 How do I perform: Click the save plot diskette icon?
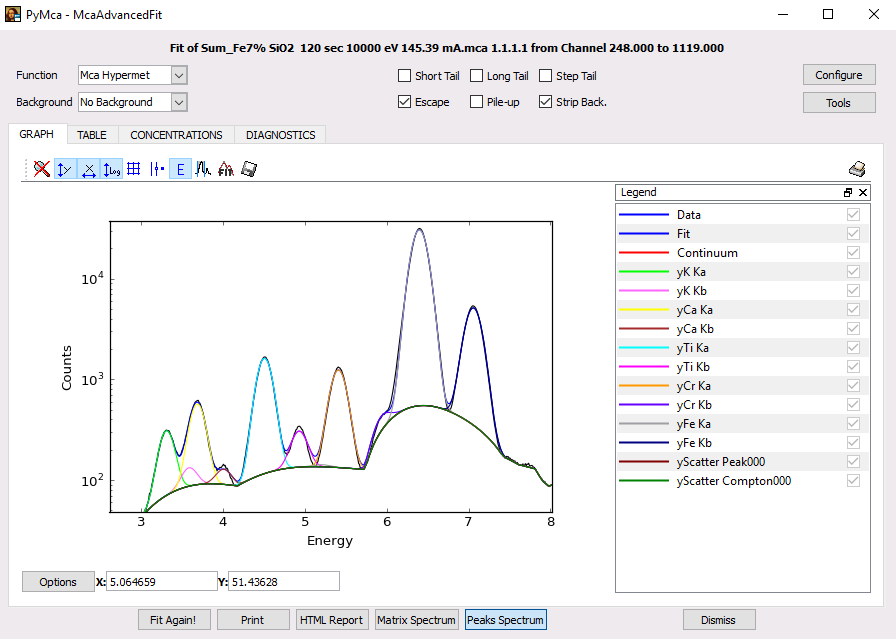(249, 169)
